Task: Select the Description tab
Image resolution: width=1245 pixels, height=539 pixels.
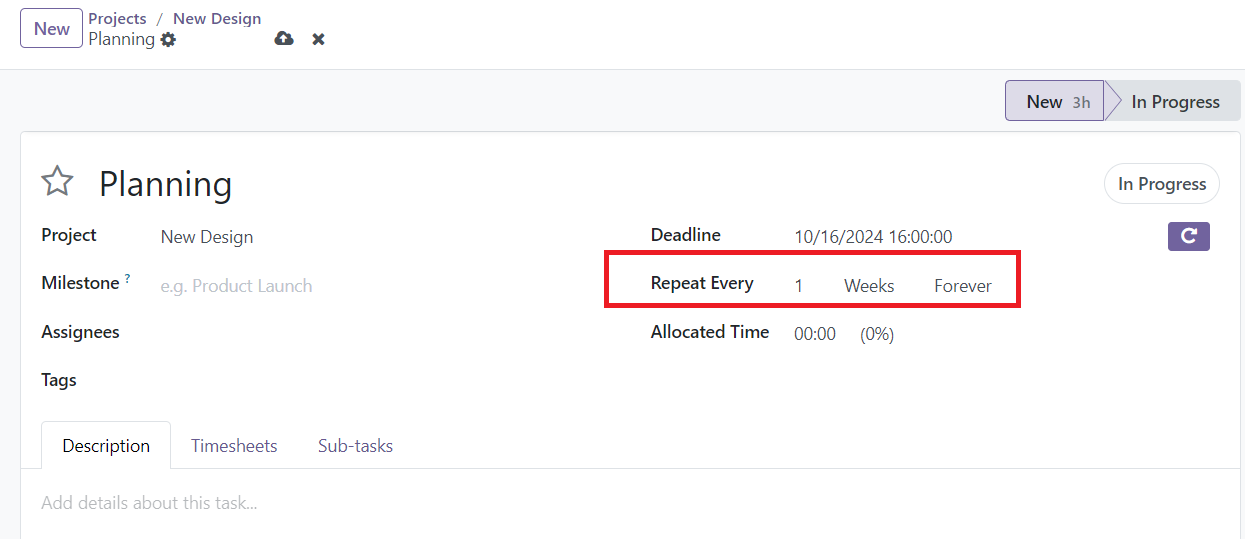Action: pos(106,446)
